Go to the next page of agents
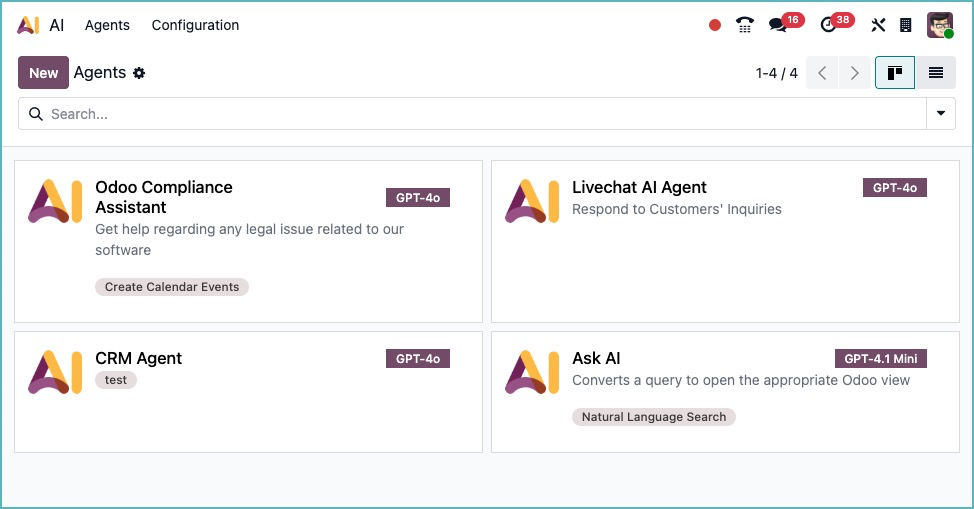The image size is (974, 509). click(854, 73)
